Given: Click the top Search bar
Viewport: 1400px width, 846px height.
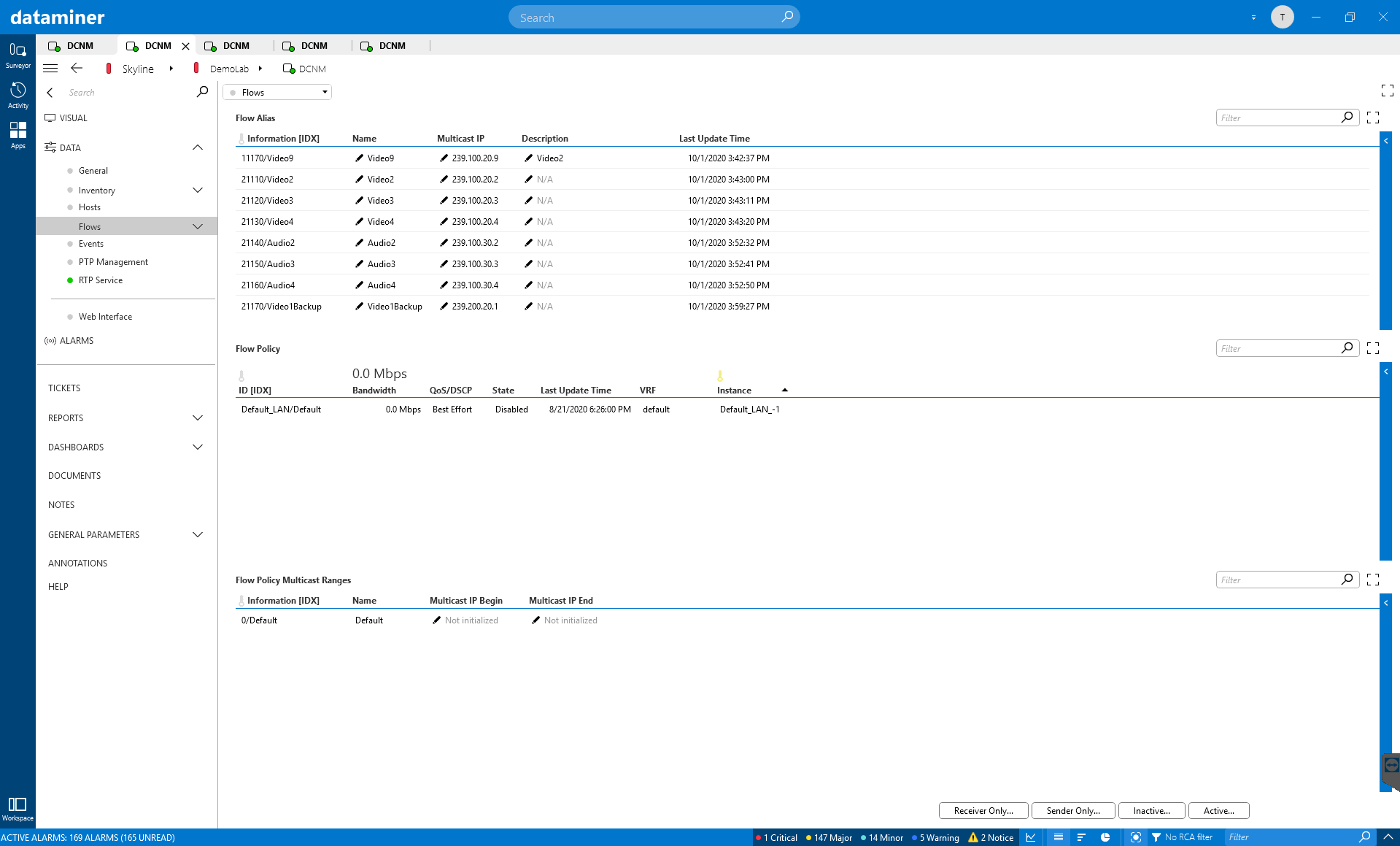Looking at the screenshot, I should point(654,17).
